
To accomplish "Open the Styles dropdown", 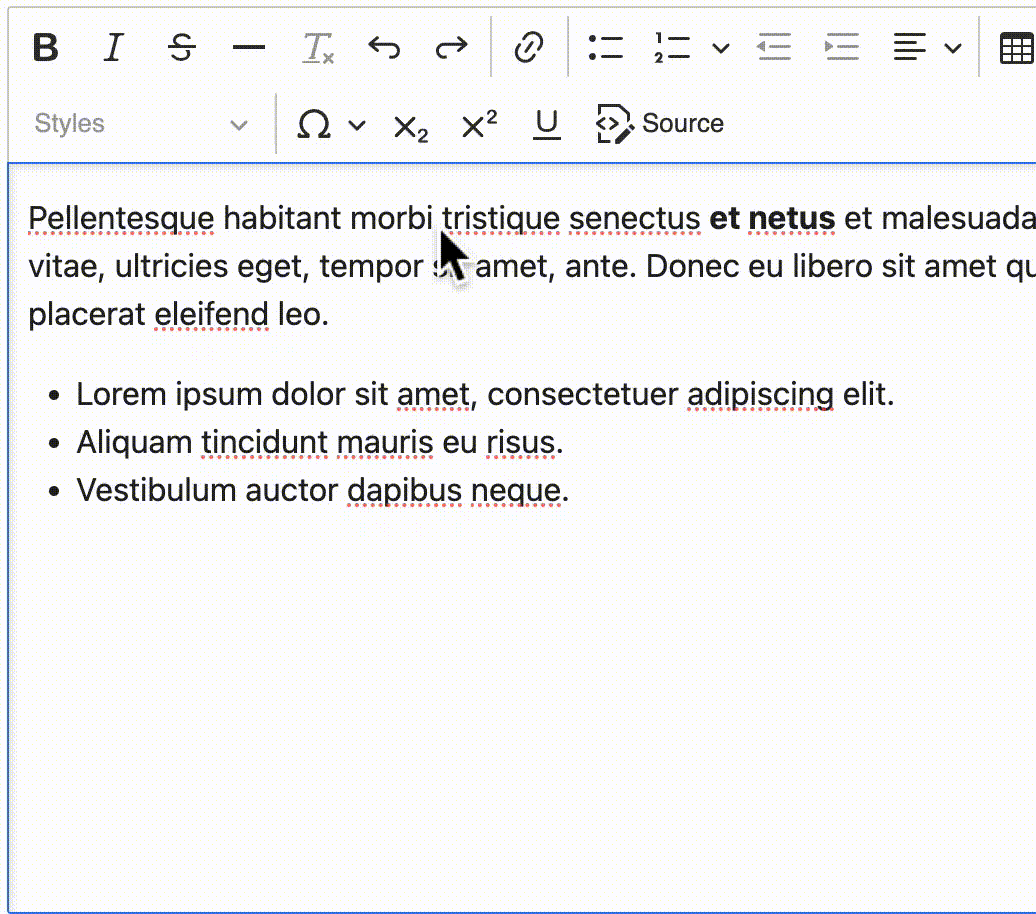I will [140, 124].
